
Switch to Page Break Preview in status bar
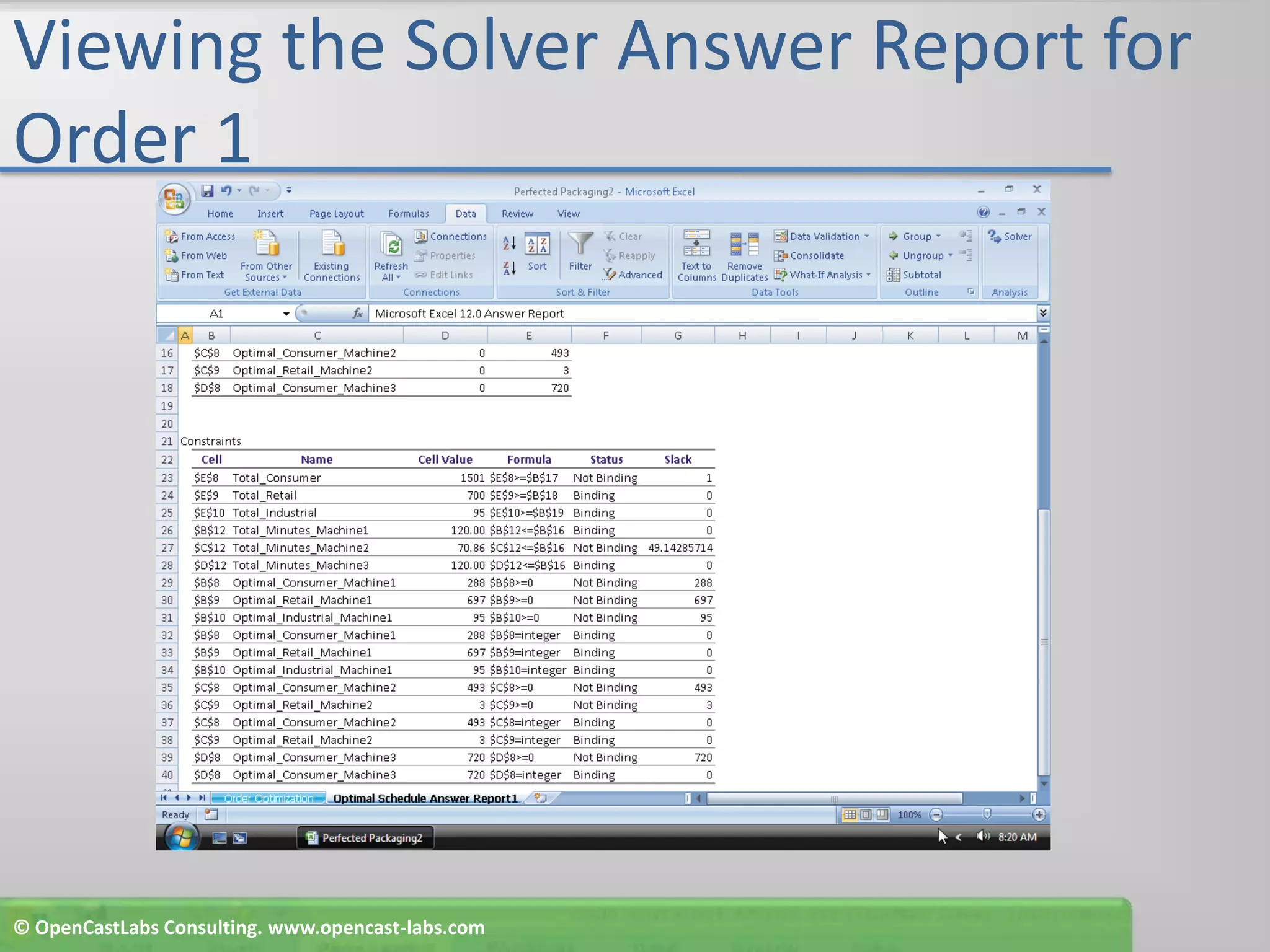pyautogui.click(x=882, y=815)
